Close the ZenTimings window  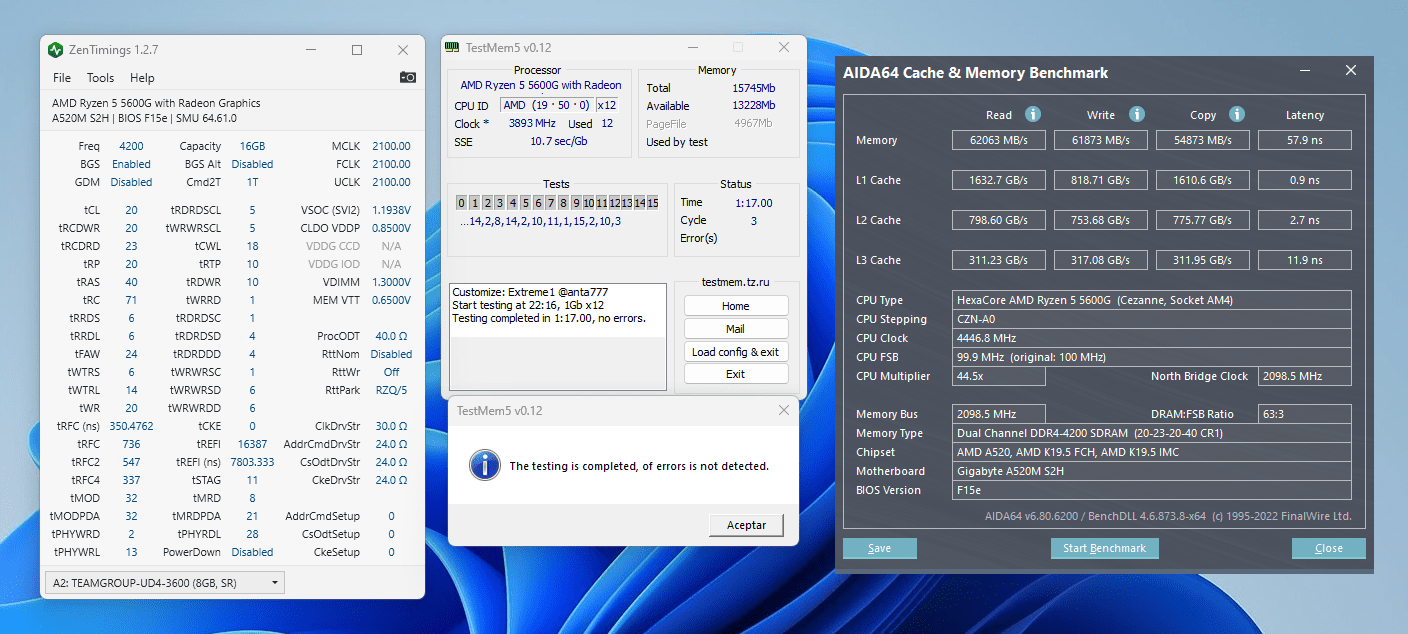[403, 50]
